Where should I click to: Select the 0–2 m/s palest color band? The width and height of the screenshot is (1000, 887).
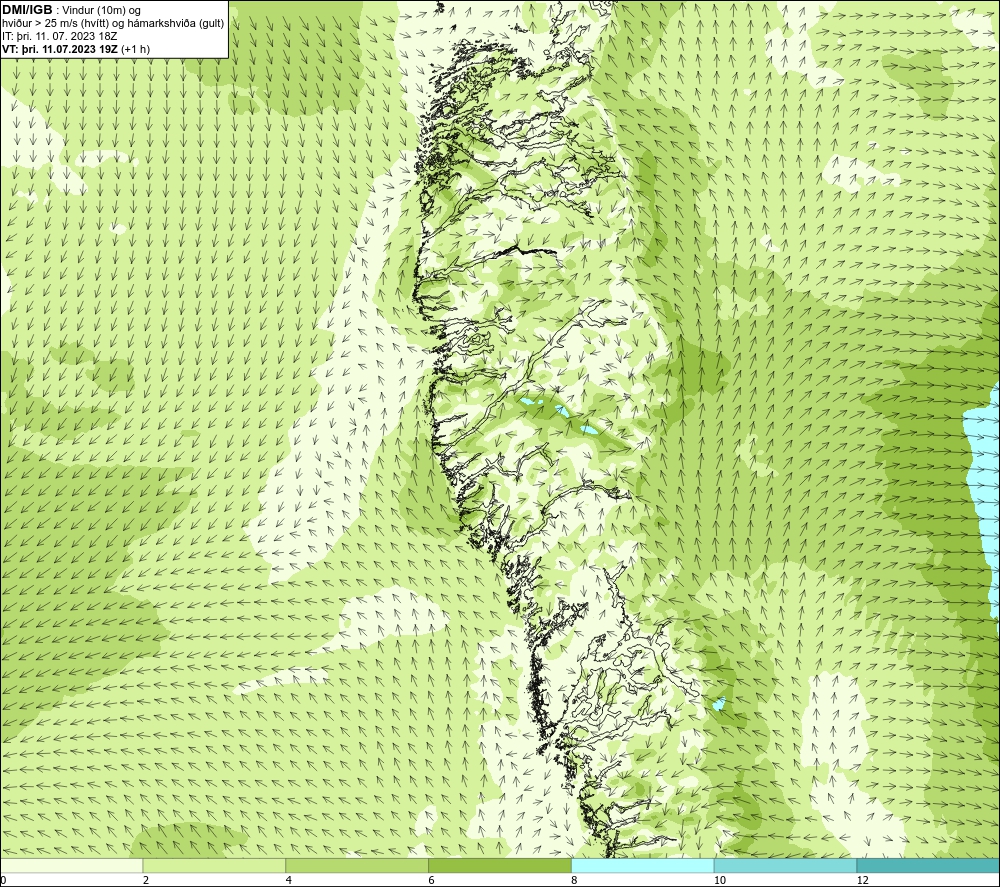point(71,865)
